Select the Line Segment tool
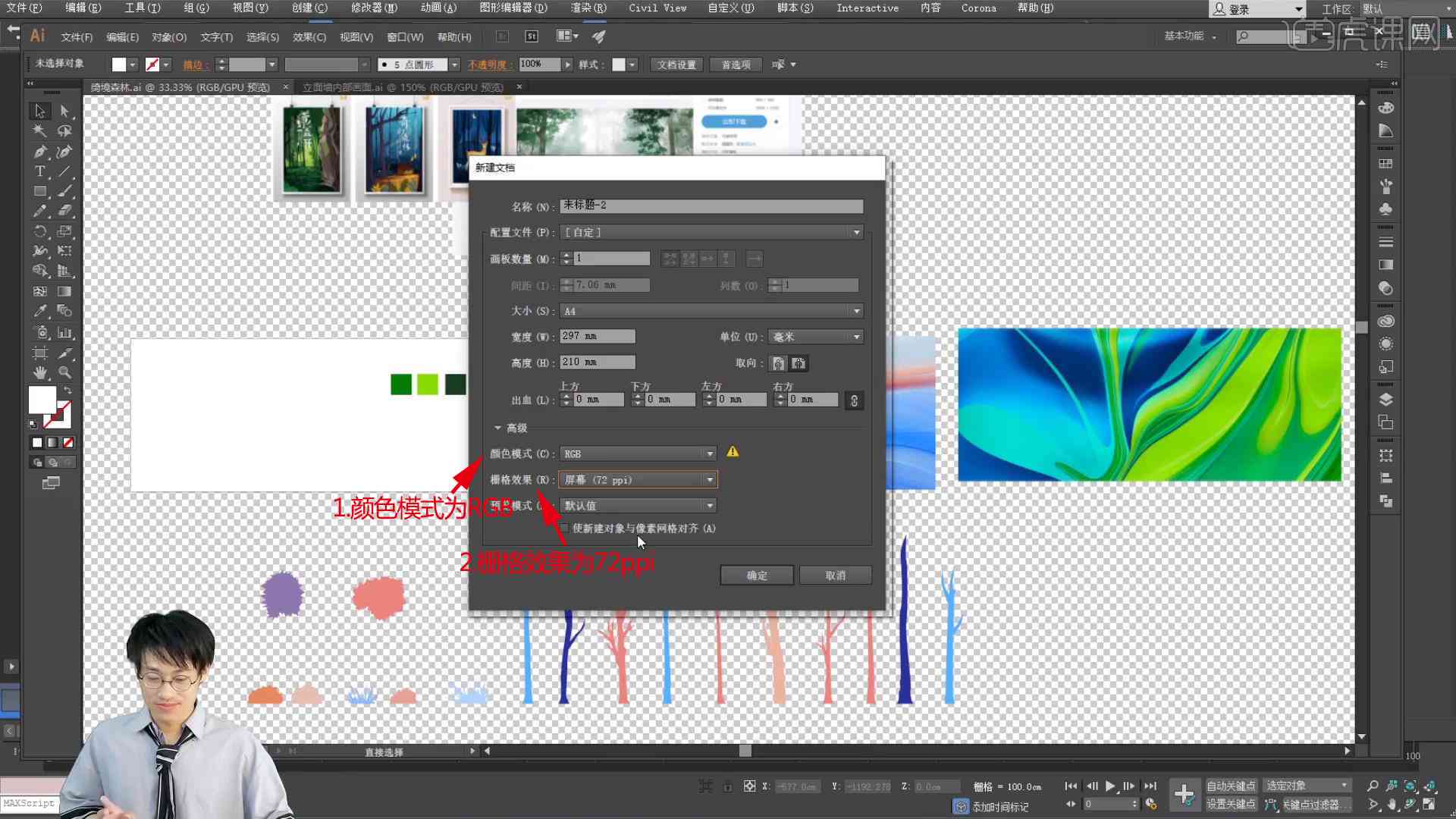 click(64, 171)
